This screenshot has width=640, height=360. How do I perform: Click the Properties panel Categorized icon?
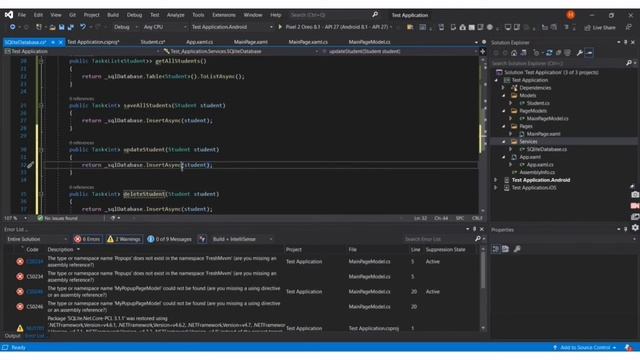tap(496, 249)
